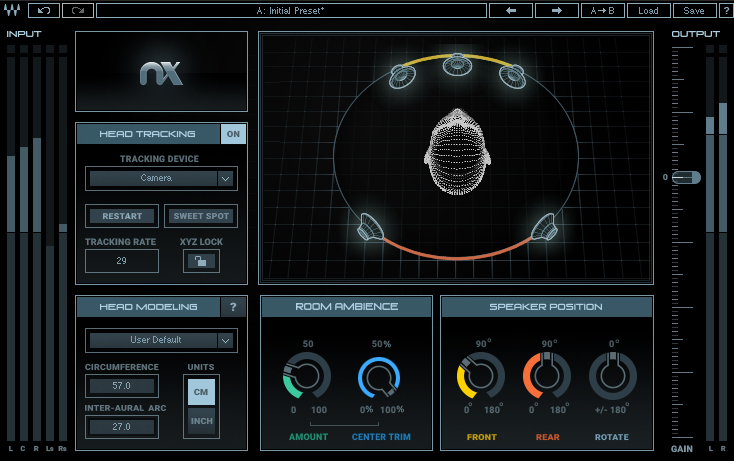Click the Center Trim knob
This screenshot has height=461, width=734.
(x=379, y=378)
